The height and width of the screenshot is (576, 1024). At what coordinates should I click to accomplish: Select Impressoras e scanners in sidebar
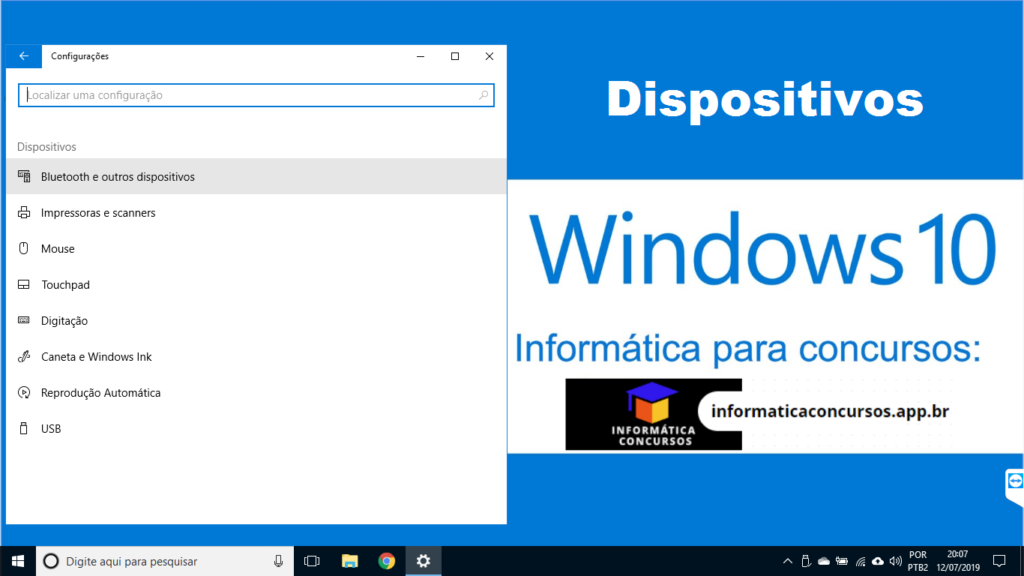[x=98, y=213]
